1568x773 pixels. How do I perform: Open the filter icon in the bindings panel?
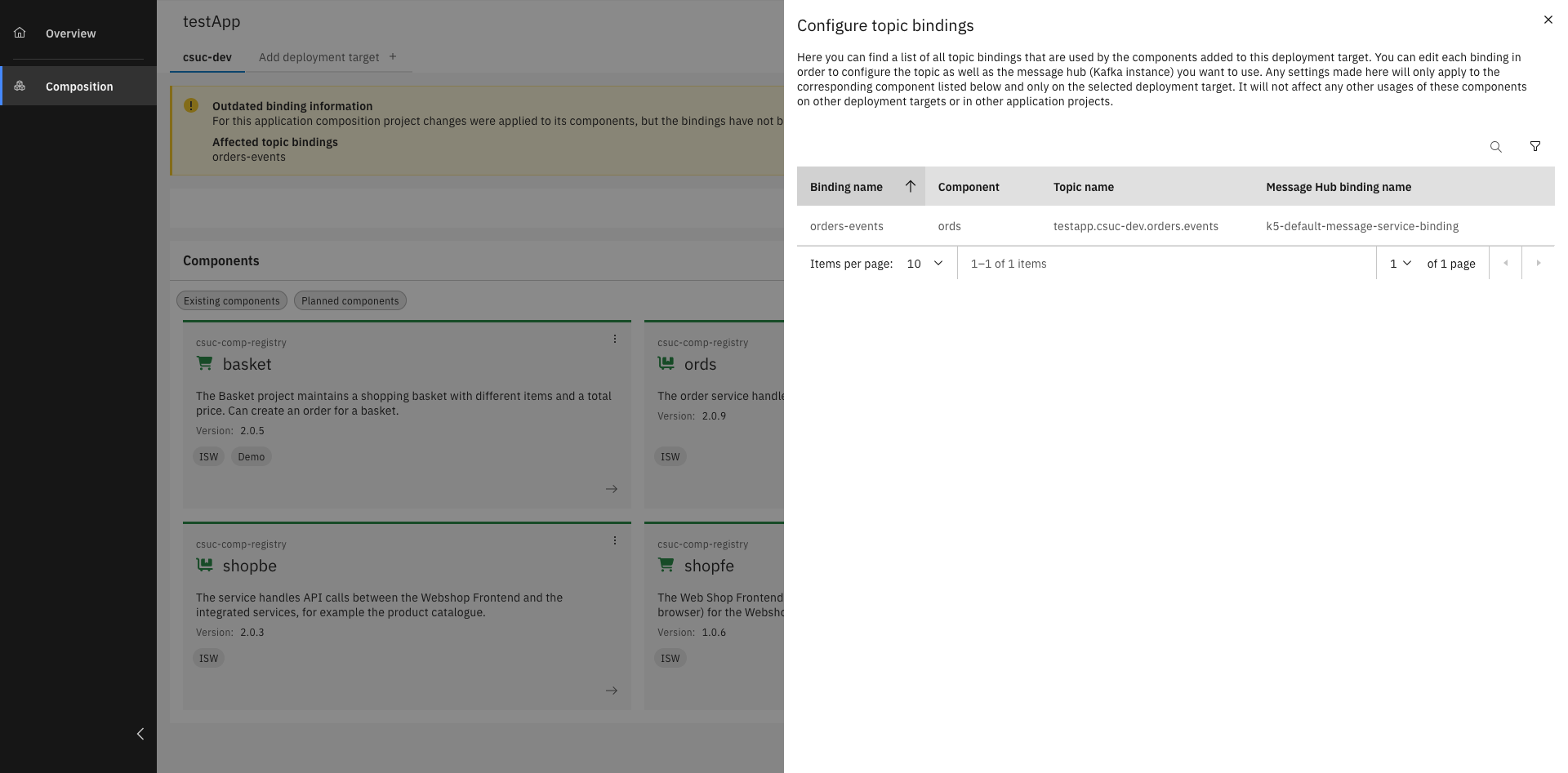pyautogui.click(x=1535, y=147)
